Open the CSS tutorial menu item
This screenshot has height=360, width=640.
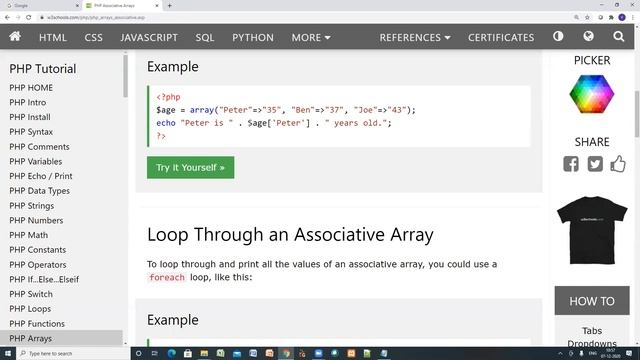click(x=93, y=38)
